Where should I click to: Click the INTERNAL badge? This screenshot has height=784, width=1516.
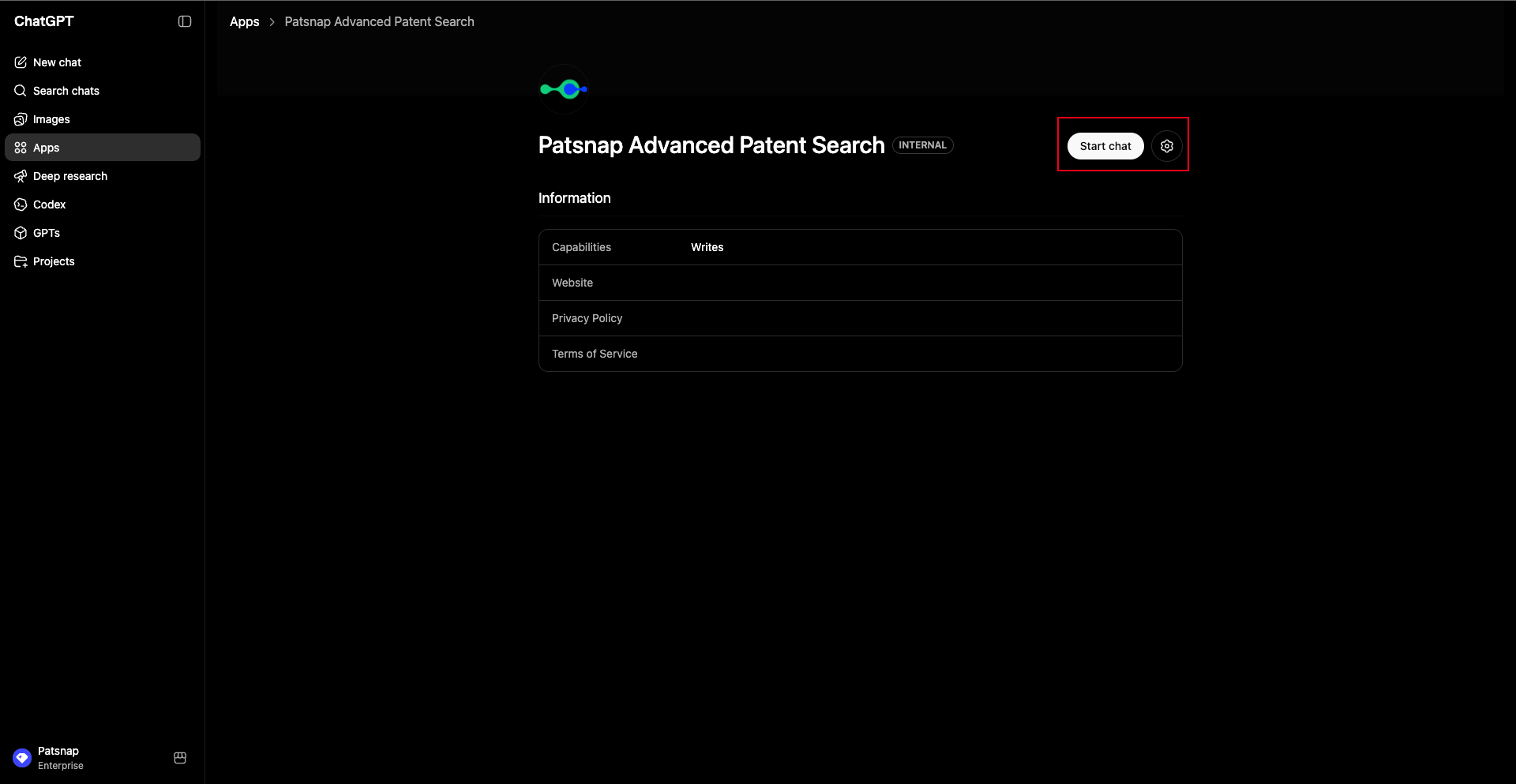point(923,145)
